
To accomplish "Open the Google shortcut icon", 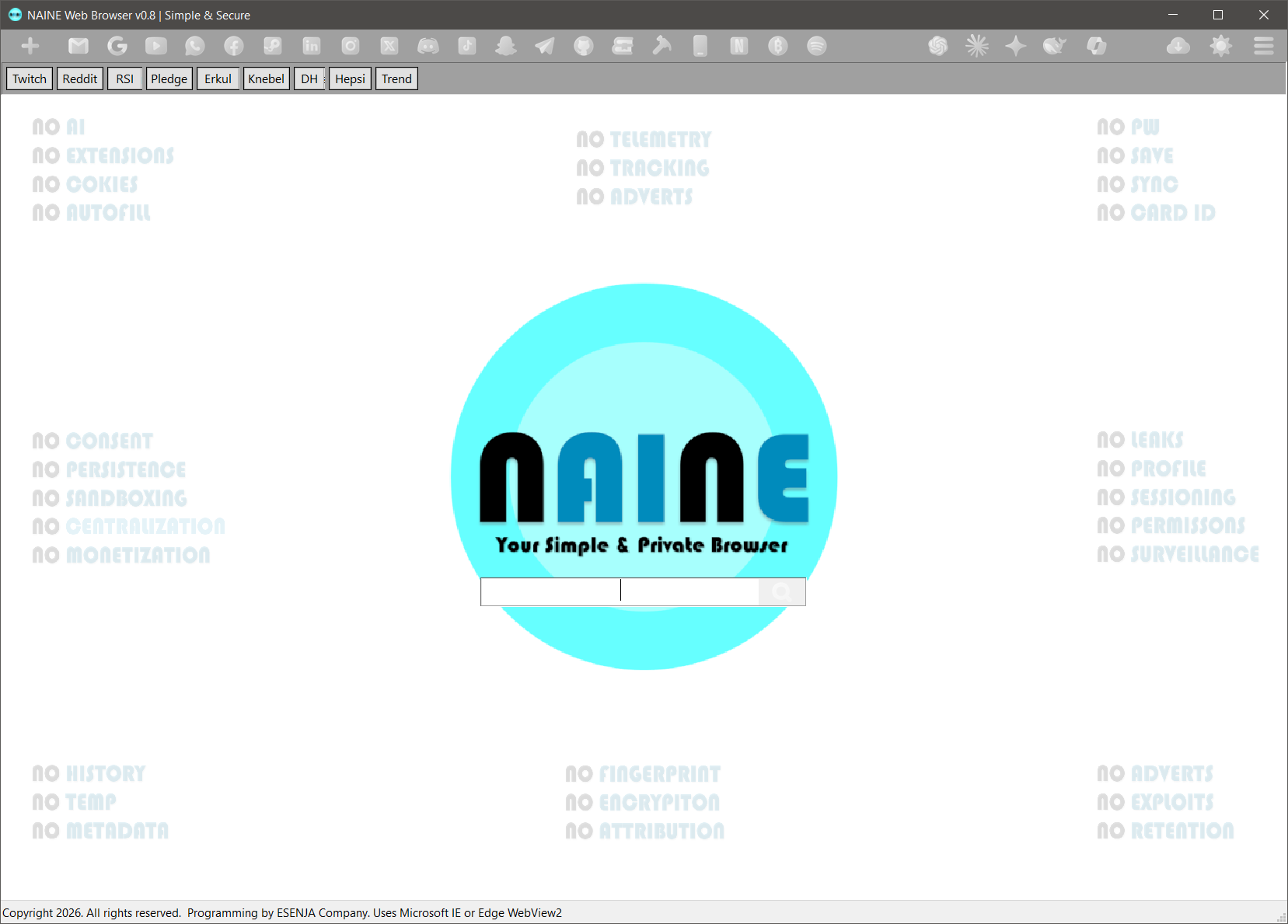I will (117, 46).
